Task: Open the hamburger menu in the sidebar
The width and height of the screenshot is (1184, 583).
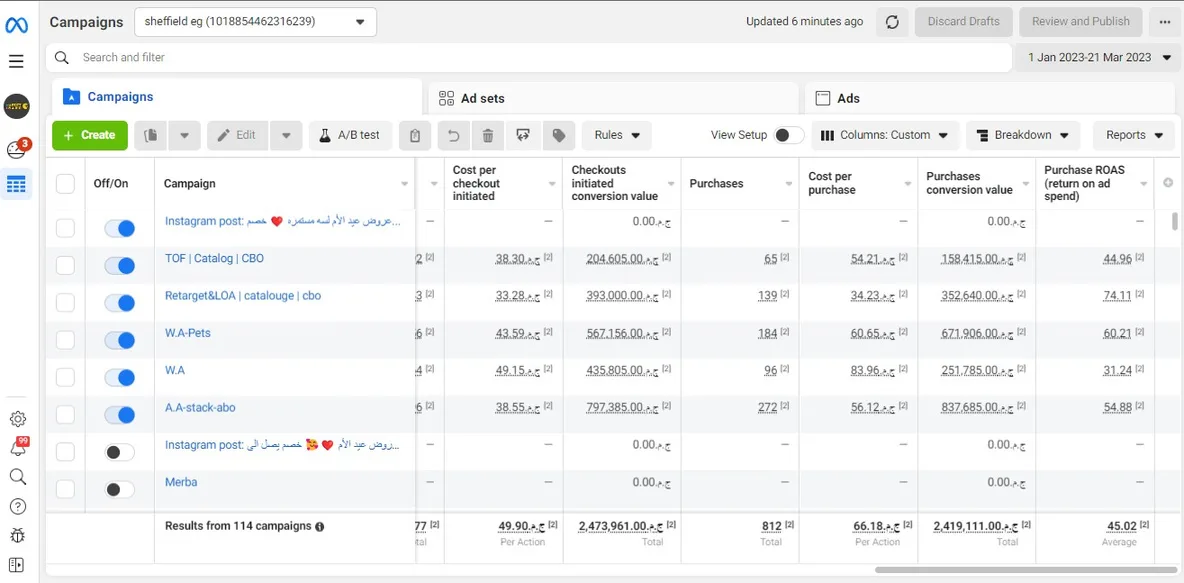Action: point(17,61)
